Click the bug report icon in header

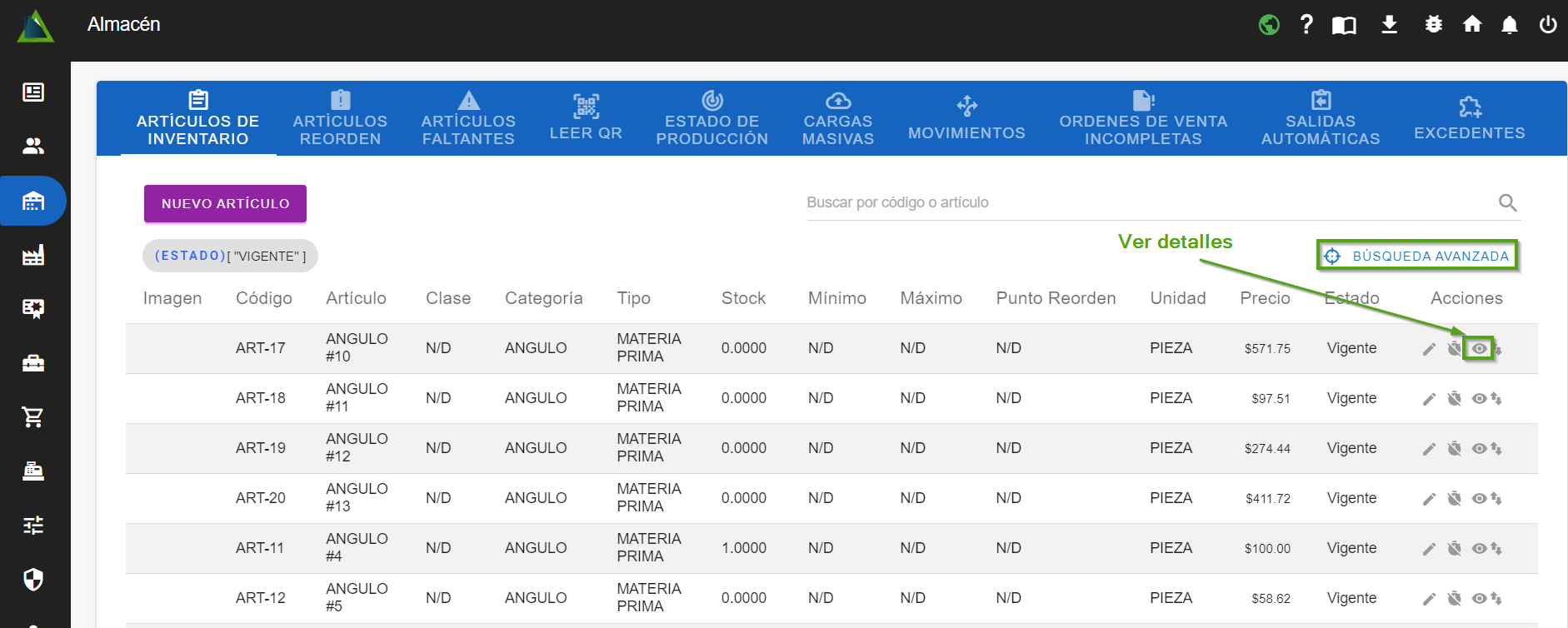pyautogui.click(x=1433, y=24)
